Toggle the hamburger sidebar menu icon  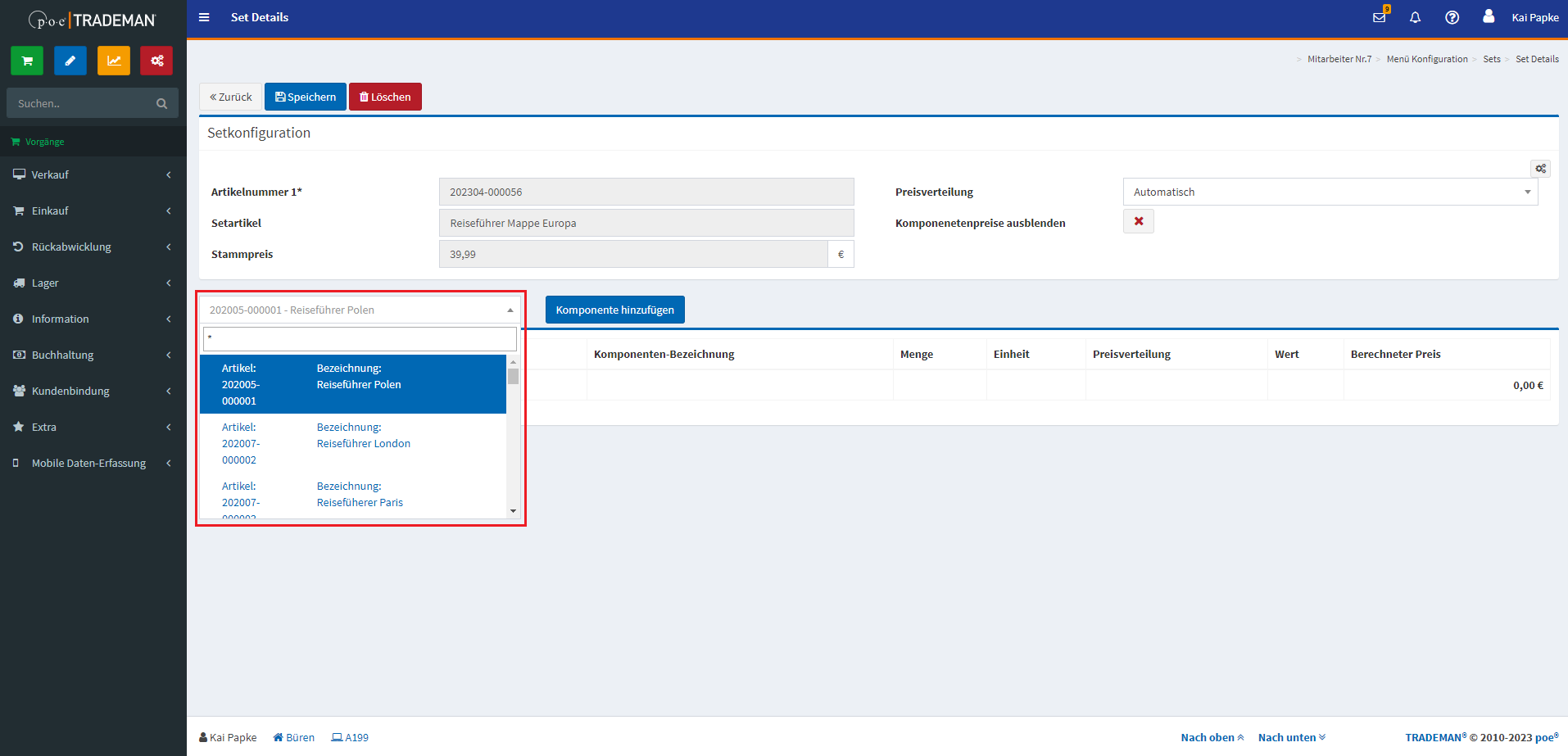click(x=204, y=17)
